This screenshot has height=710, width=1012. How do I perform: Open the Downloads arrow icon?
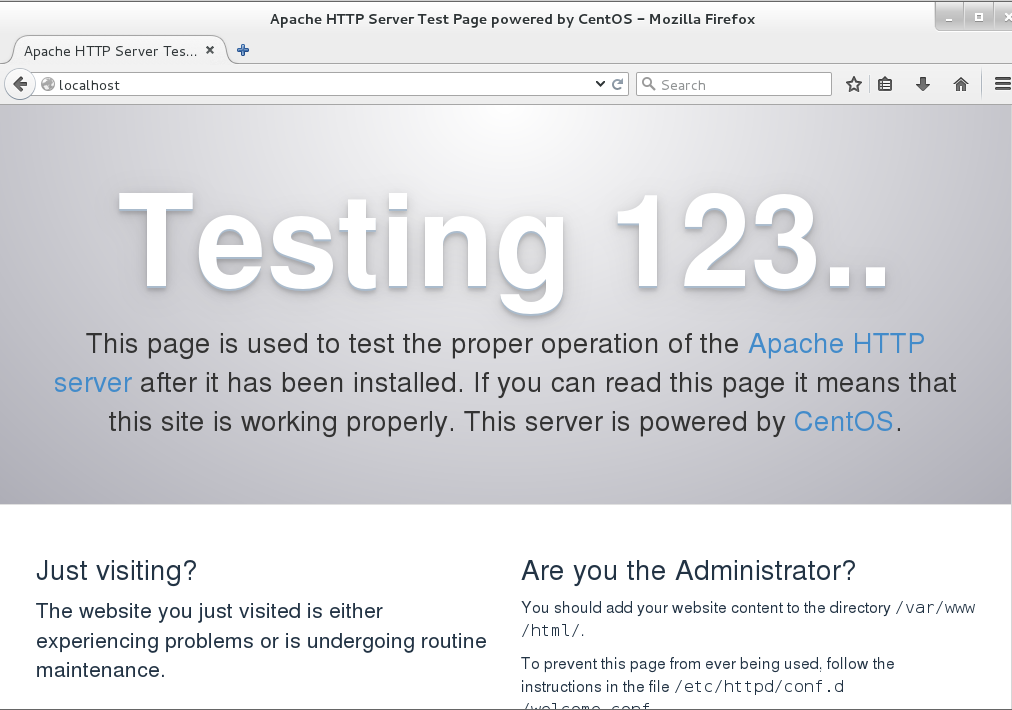[922, 85]
